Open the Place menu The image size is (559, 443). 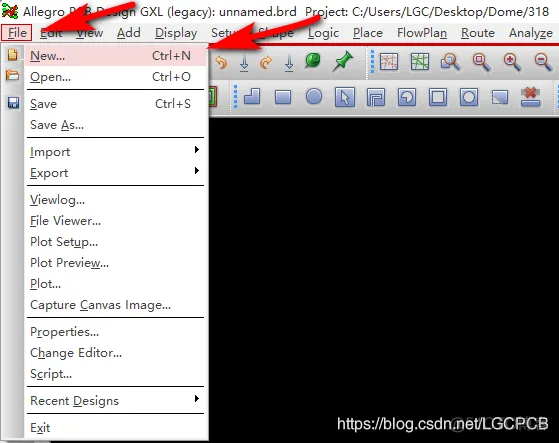point(368,33)
